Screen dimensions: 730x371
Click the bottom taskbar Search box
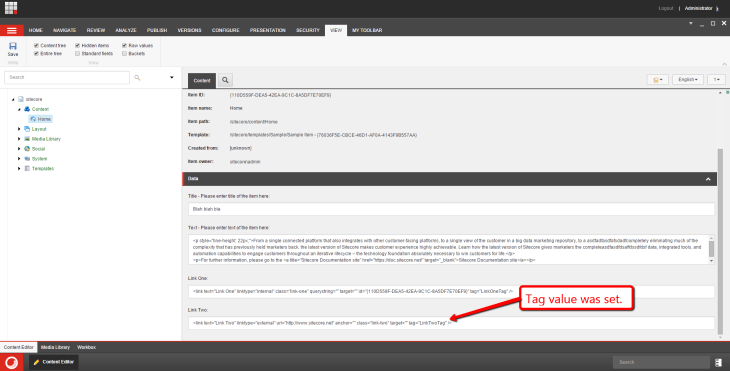coord(661,362)
